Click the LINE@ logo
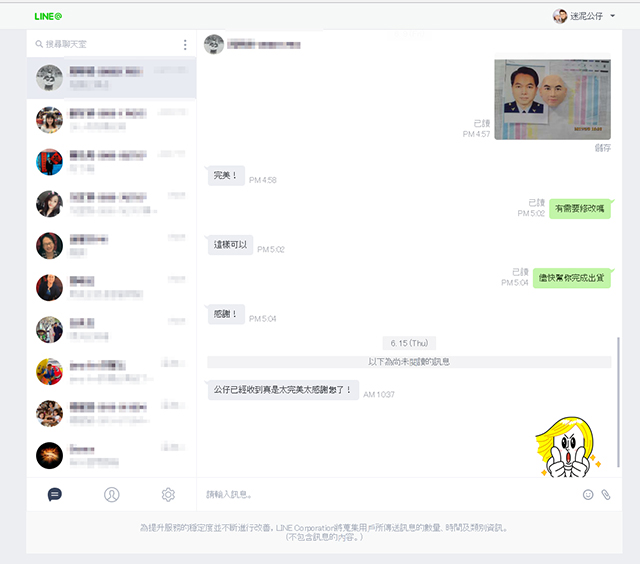Image resolution: width=640 pixels, height=564 pixels. tap(48, 16)
